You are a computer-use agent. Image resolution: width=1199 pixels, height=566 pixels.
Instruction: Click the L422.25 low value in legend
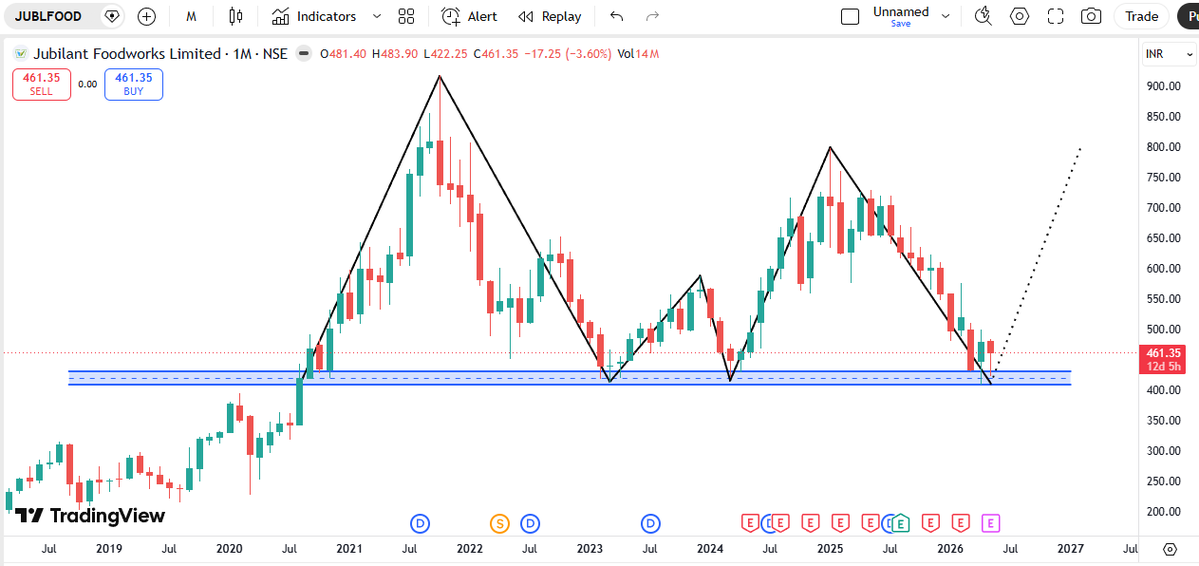click(446, 54)
